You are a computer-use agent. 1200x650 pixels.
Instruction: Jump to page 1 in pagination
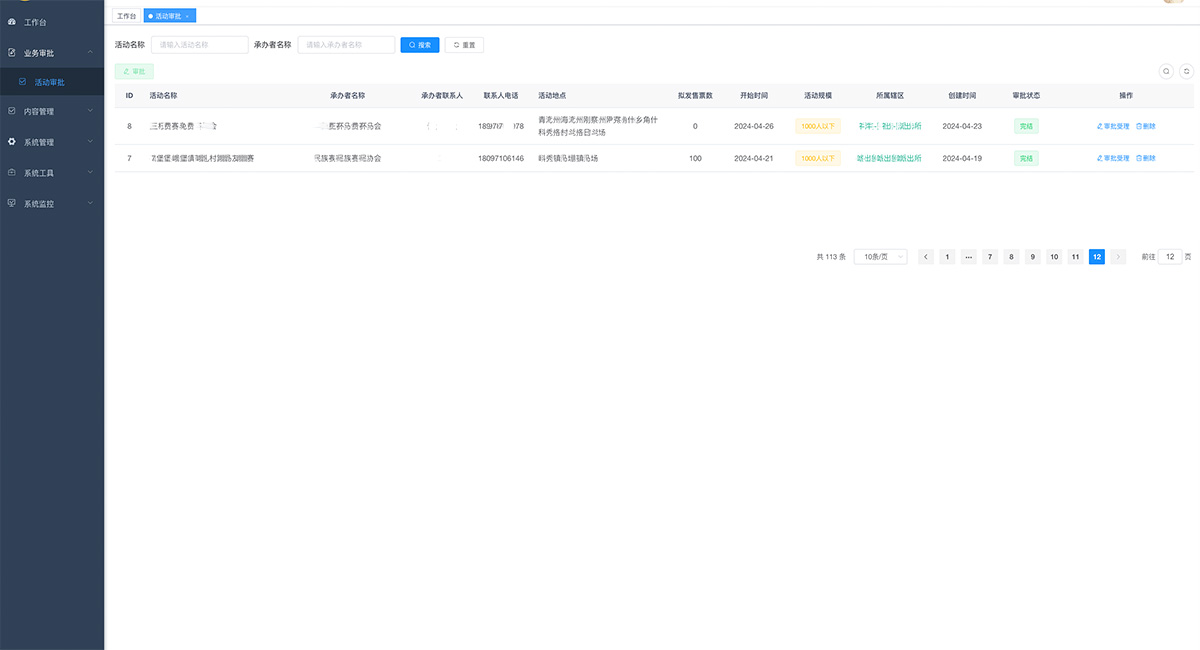[947, 257]
